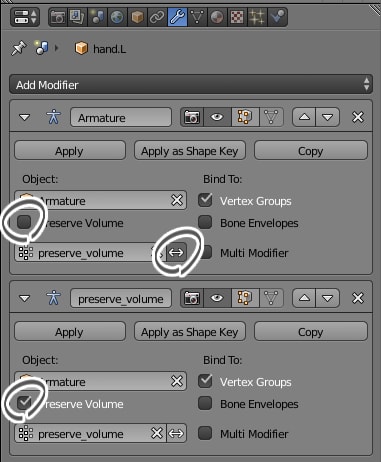Click the Armature modifier name field
The image size is (381, 462).
pos(121,117)
